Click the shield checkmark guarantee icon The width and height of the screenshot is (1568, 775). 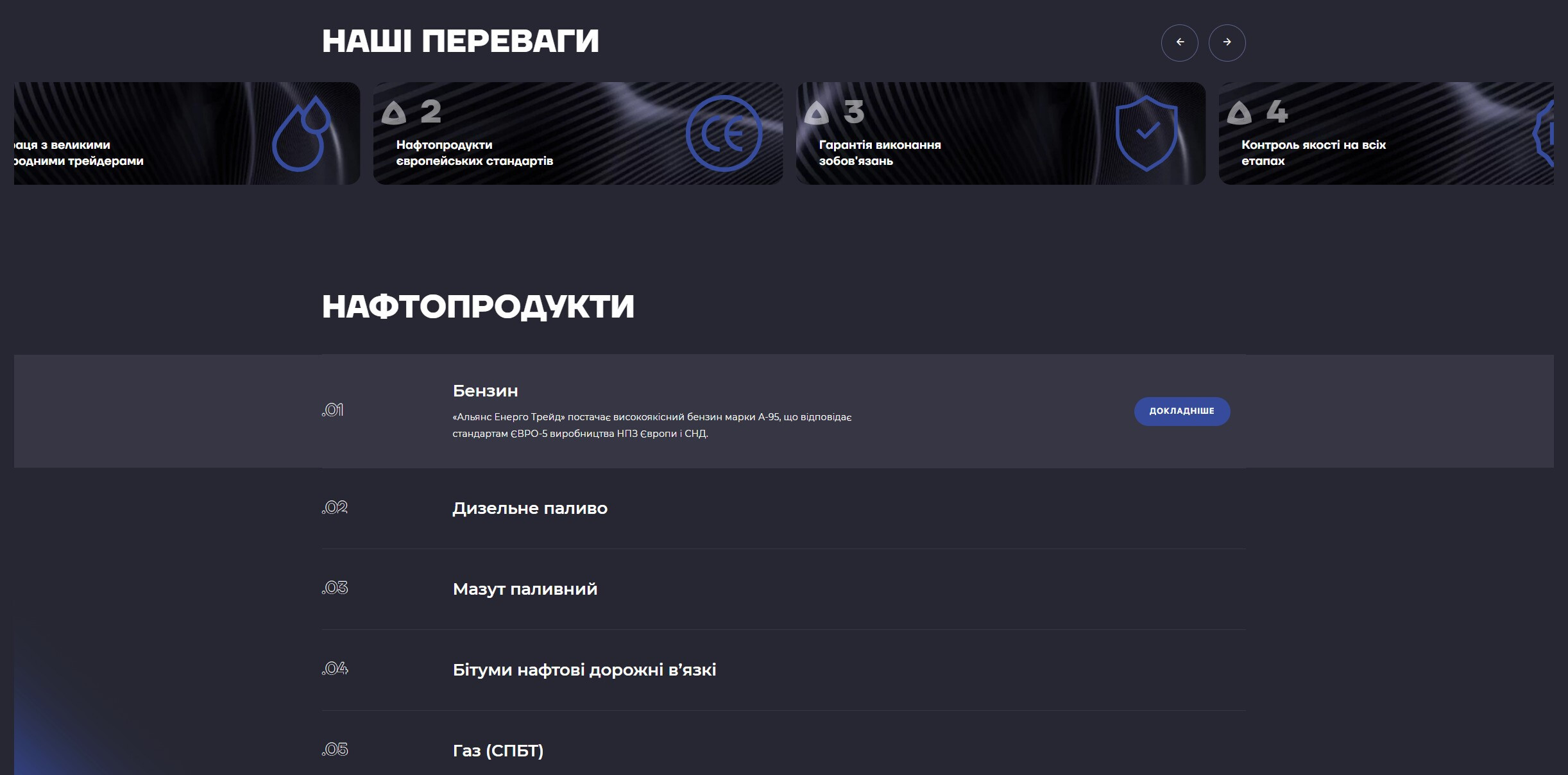click(1146, 133)
